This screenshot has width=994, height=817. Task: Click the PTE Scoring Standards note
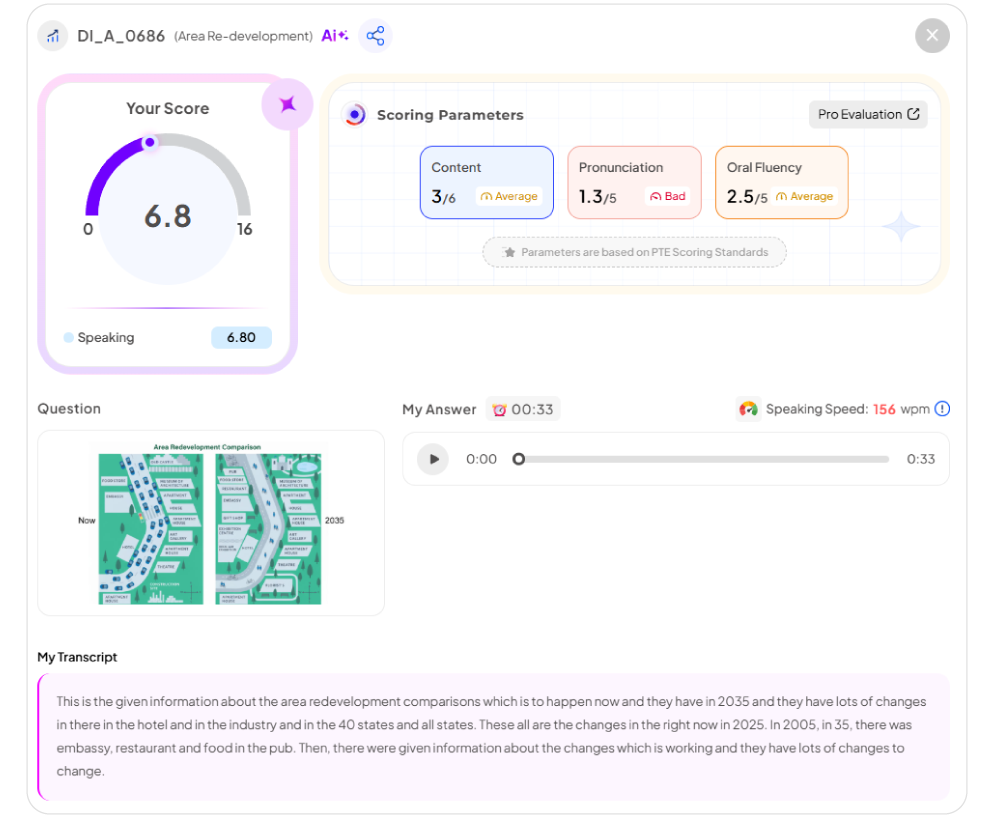(x=634, y=252)
